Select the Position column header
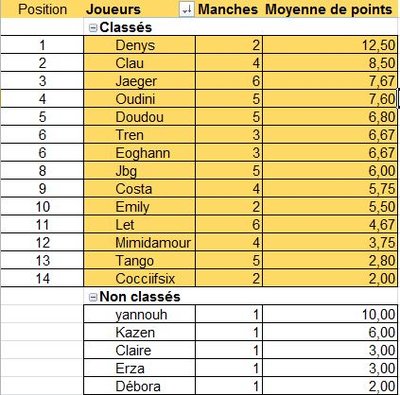This screenshot has width=400, height=395. (x=42, y=9)
